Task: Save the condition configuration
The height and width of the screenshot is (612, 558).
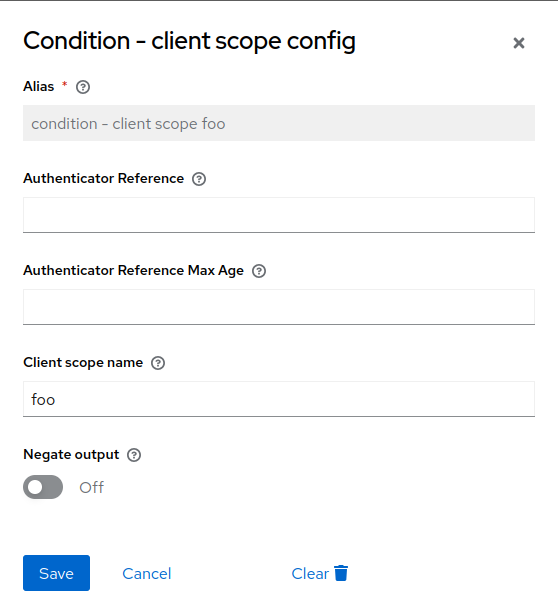Action: [57, 573]
